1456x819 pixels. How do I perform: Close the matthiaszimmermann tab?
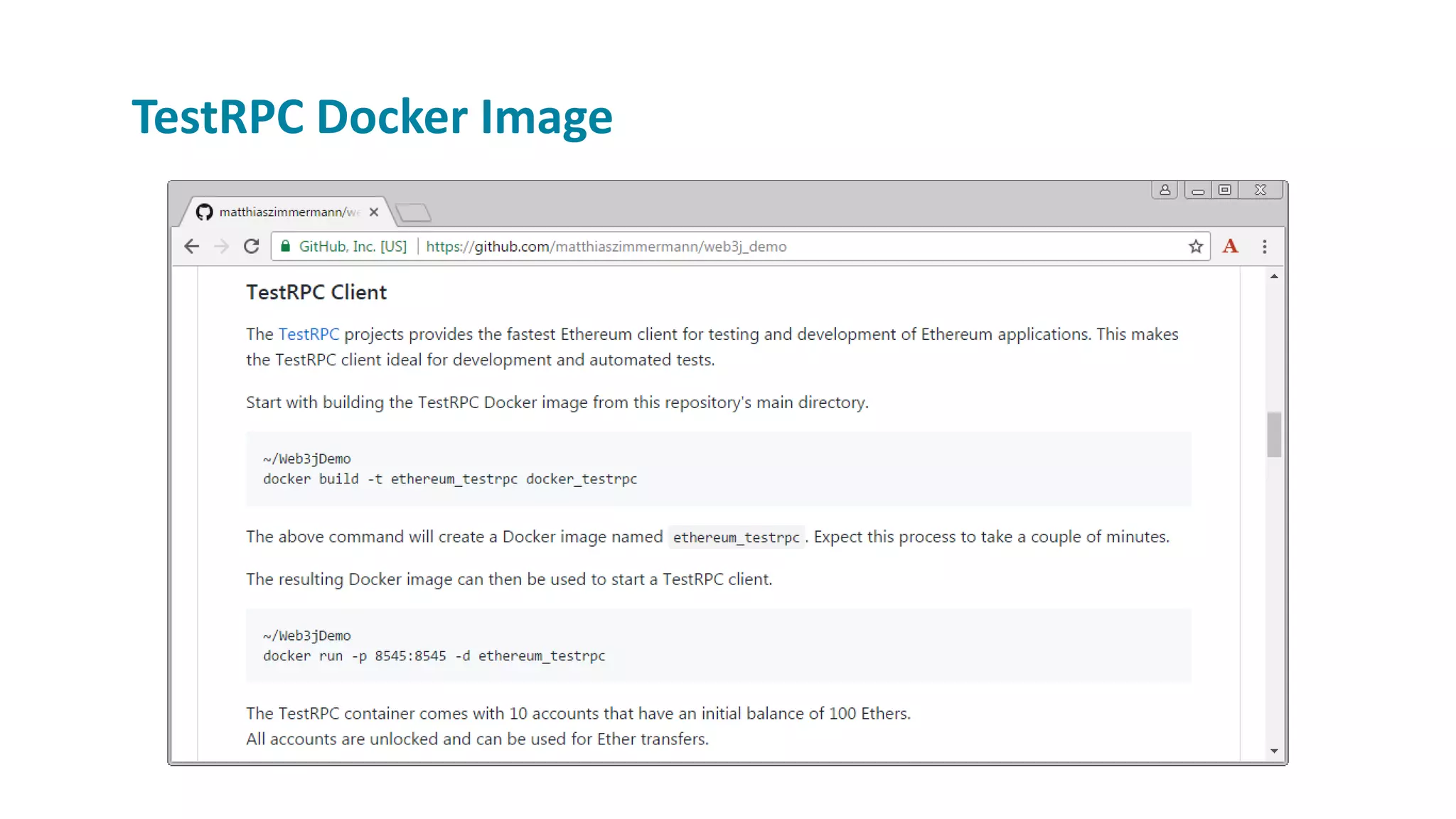click(x=374, y=212)
